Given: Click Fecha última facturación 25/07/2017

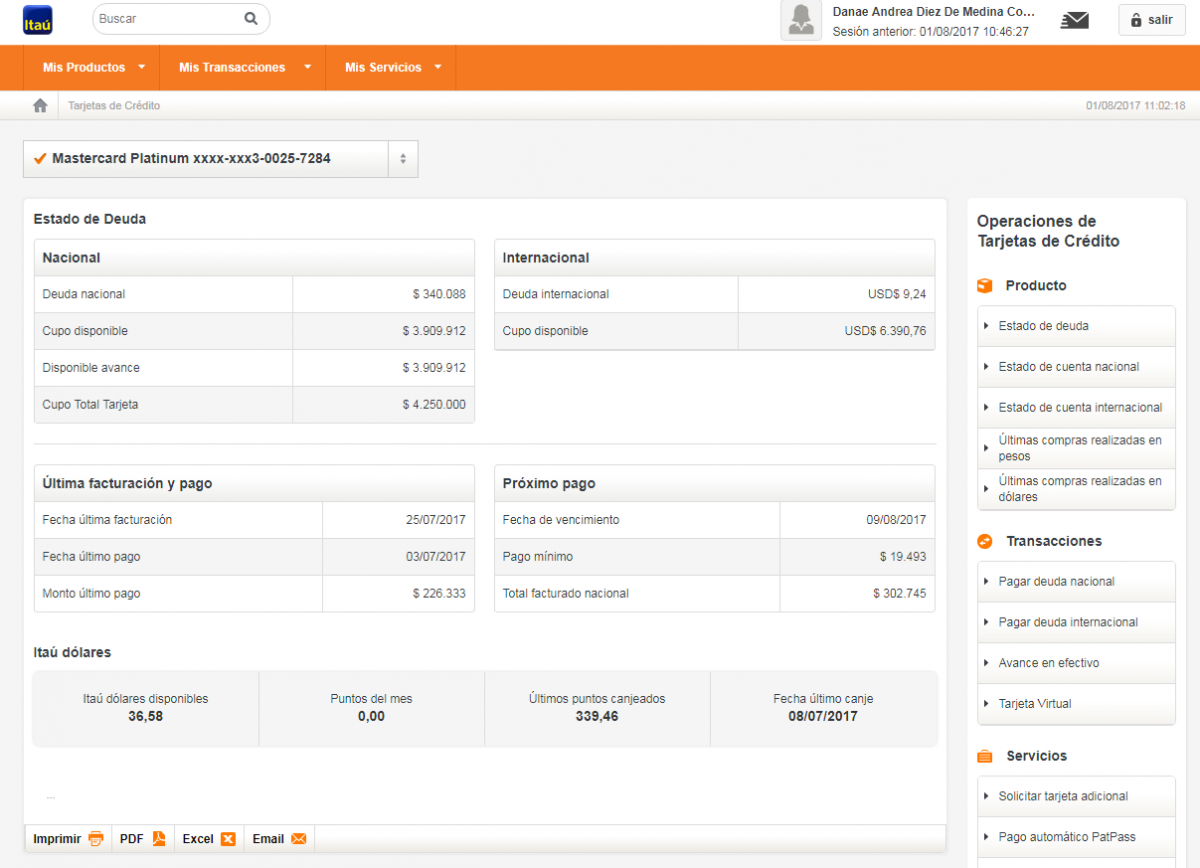Looking at the screenshot, I should (x=435, y=520).
